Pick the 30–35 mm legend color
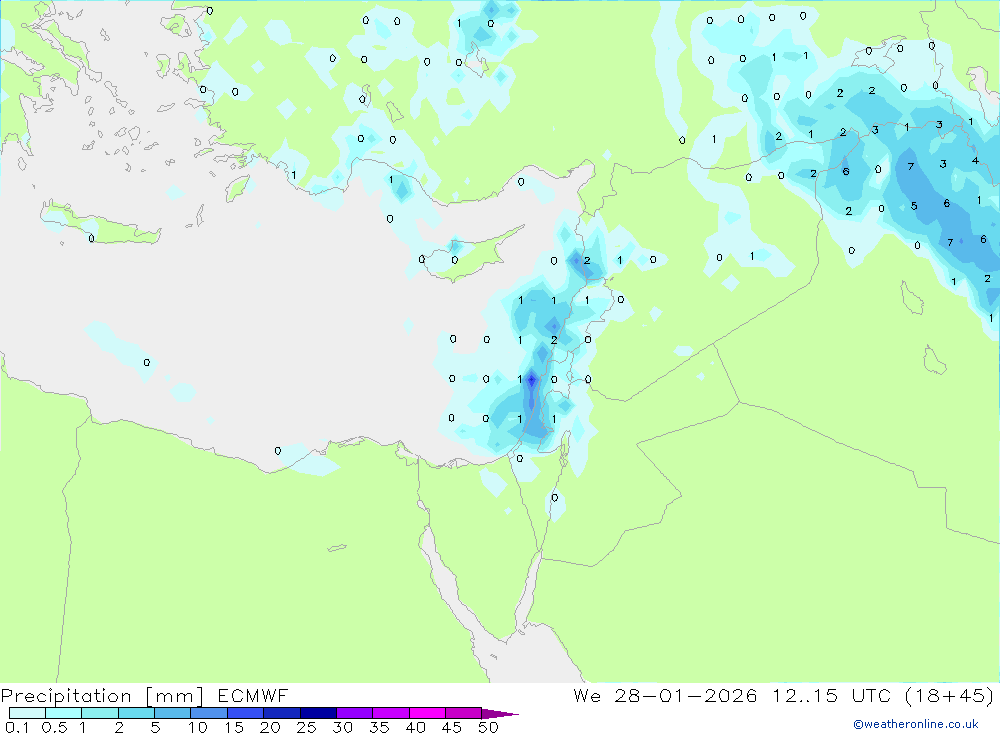The width and height of the screenshot is (1000, 733). [354, 713]
